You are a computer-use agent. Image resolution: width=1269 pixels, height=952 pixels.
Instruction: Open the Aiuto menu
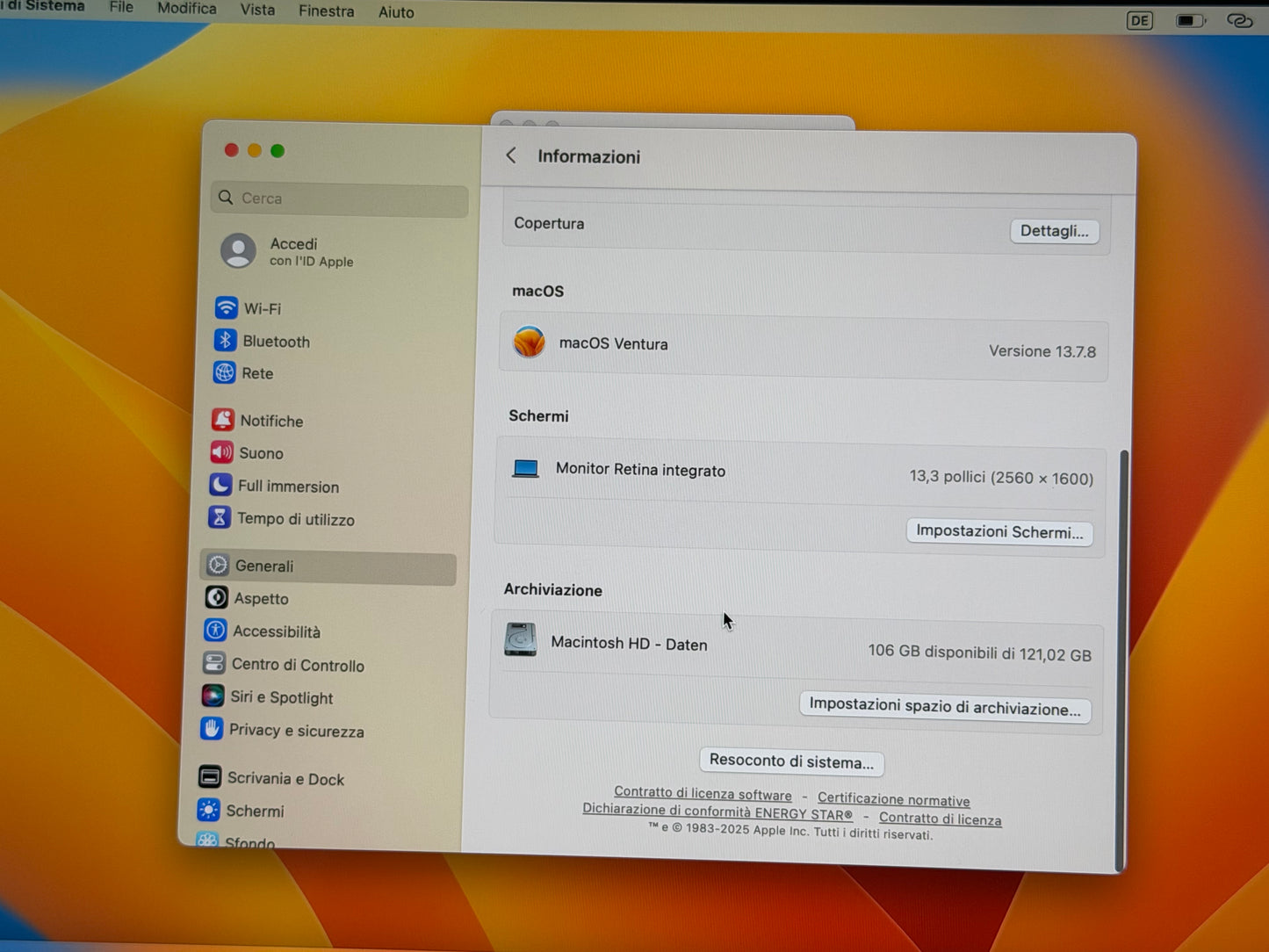pos(396,12)
